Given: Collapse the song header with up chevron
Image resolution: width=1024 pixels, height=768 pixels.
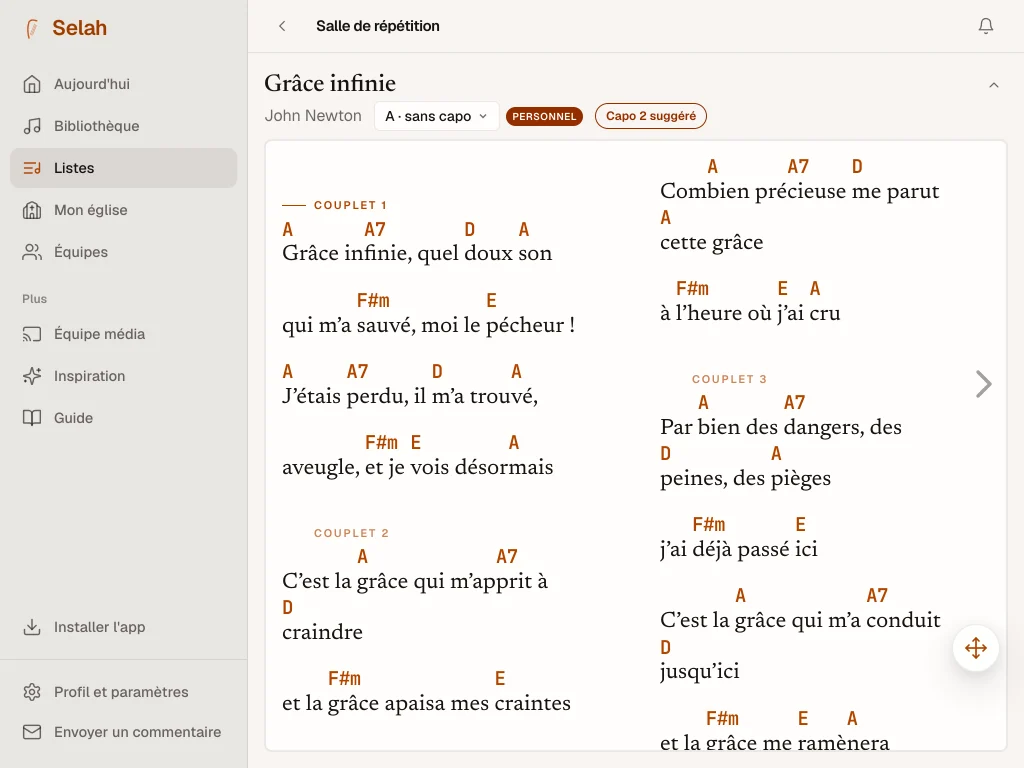Looking at the screenshot, I should pos(993,85).
